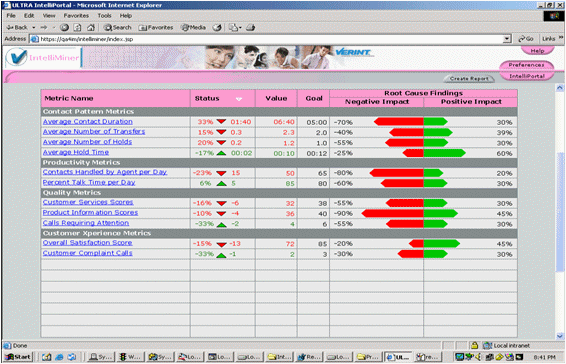This screenshot has width=566, height=364.
Task: Click the Overall Satisfaction Score link
Action: [87, 243]
